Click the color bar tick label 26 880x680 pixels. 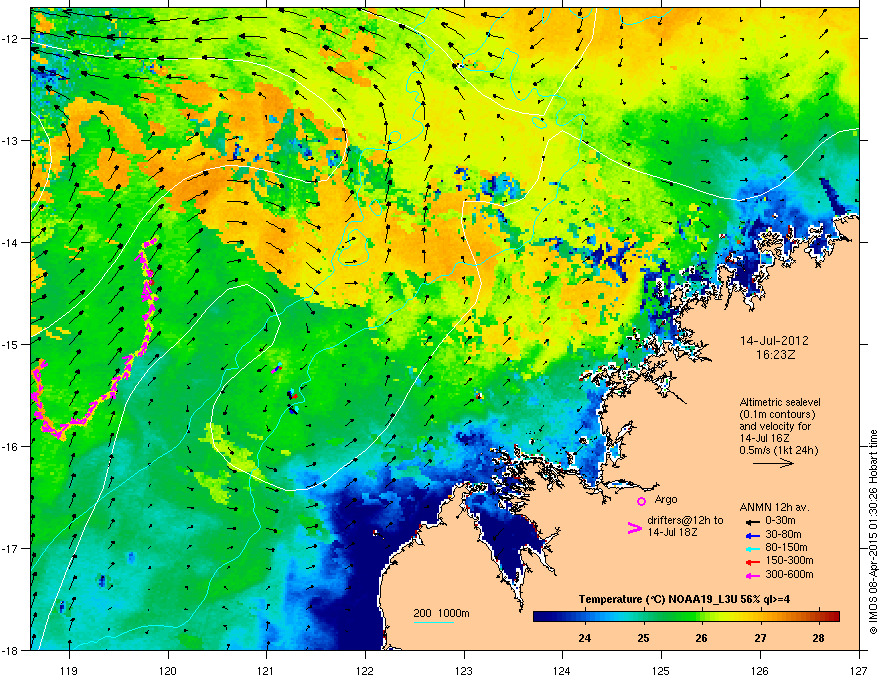[x=702, y=638]
